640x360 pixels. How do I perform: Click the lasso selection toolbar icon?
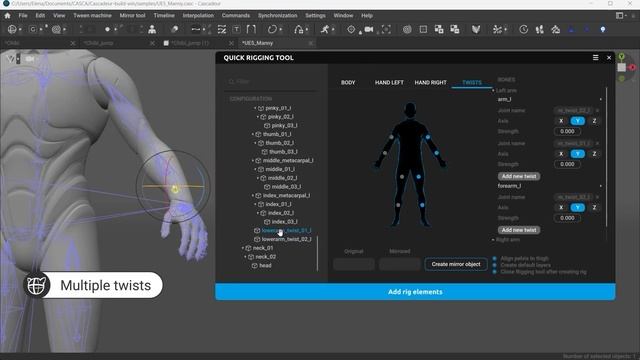click(272, 29)
